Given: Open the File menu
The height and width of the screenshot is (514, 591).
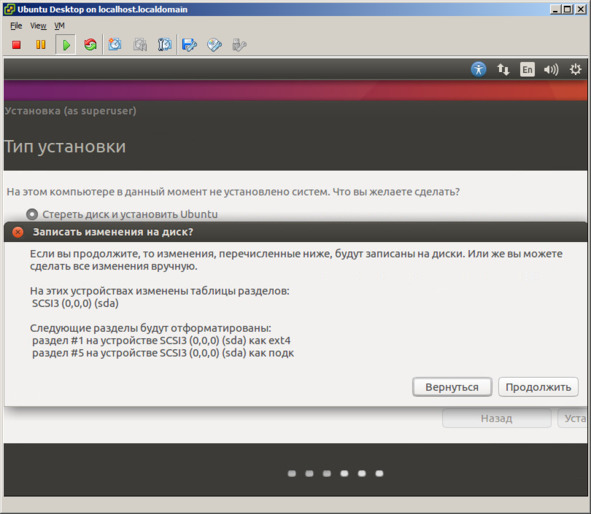Looking at the screenshot, I should click(x=16, y=26).
